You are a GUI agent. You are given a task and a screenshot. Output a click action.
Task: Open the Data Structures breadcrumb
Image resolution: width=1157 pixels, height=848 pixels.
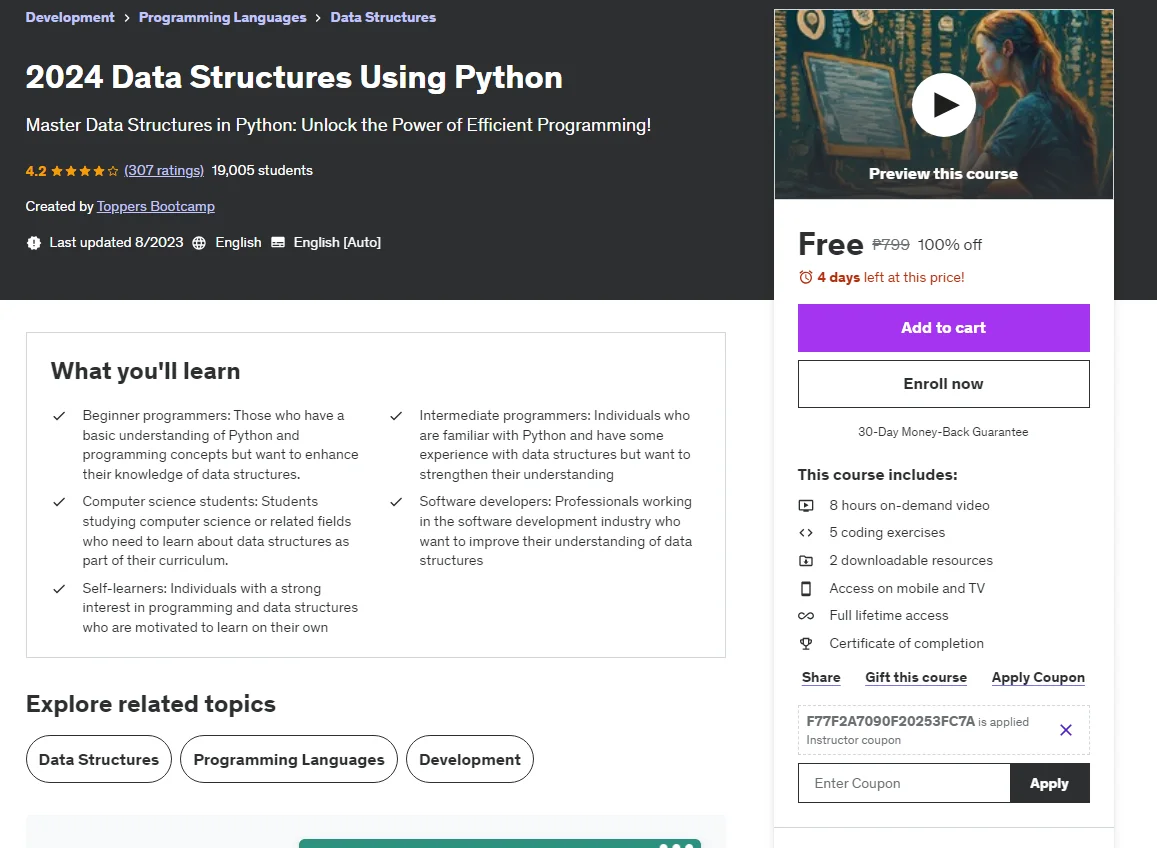383,17
